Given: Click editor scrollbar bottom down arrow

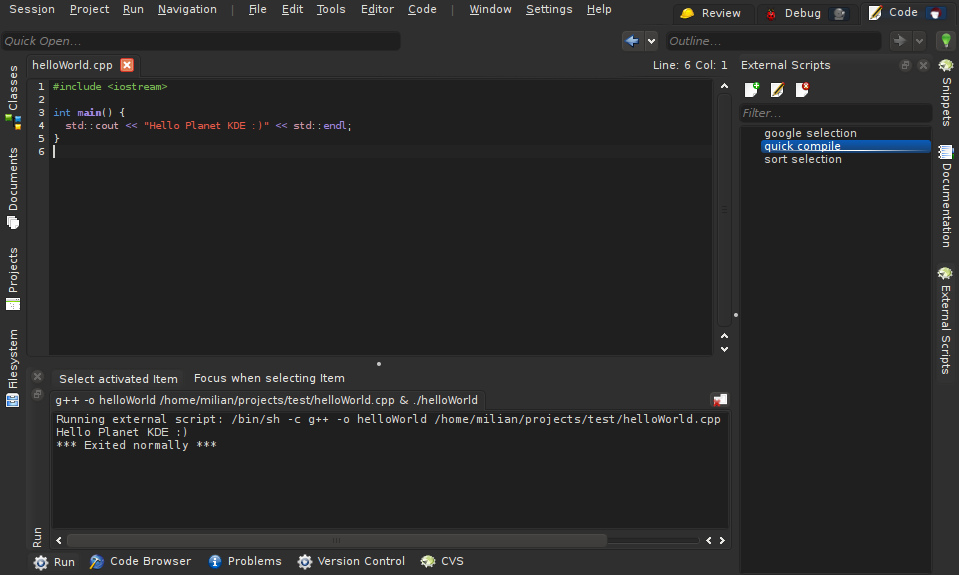Looking at the screenshot, I should pos(724,349).
